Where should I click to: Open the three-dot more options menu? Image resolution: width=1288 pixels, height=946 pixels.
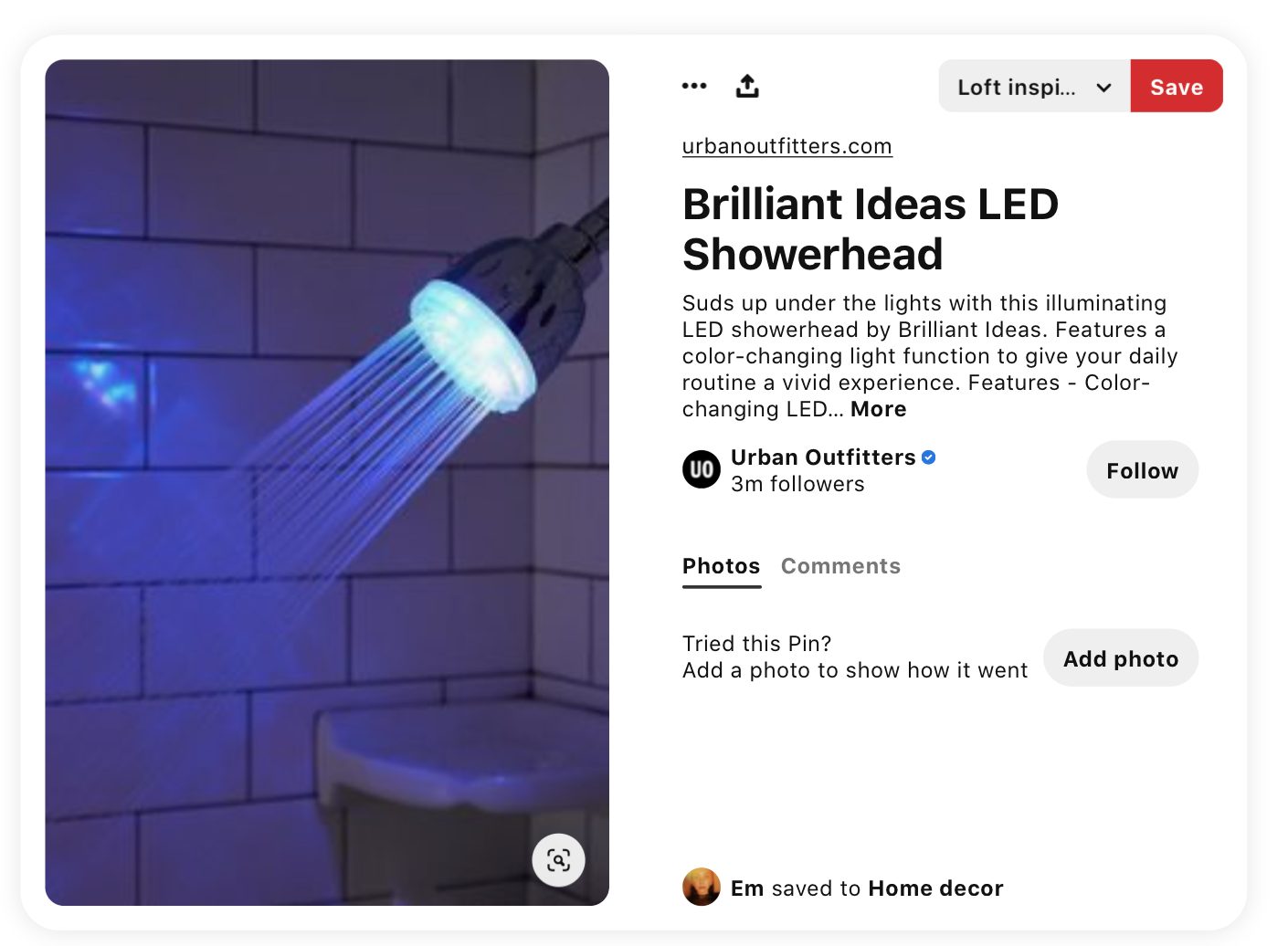694,86
